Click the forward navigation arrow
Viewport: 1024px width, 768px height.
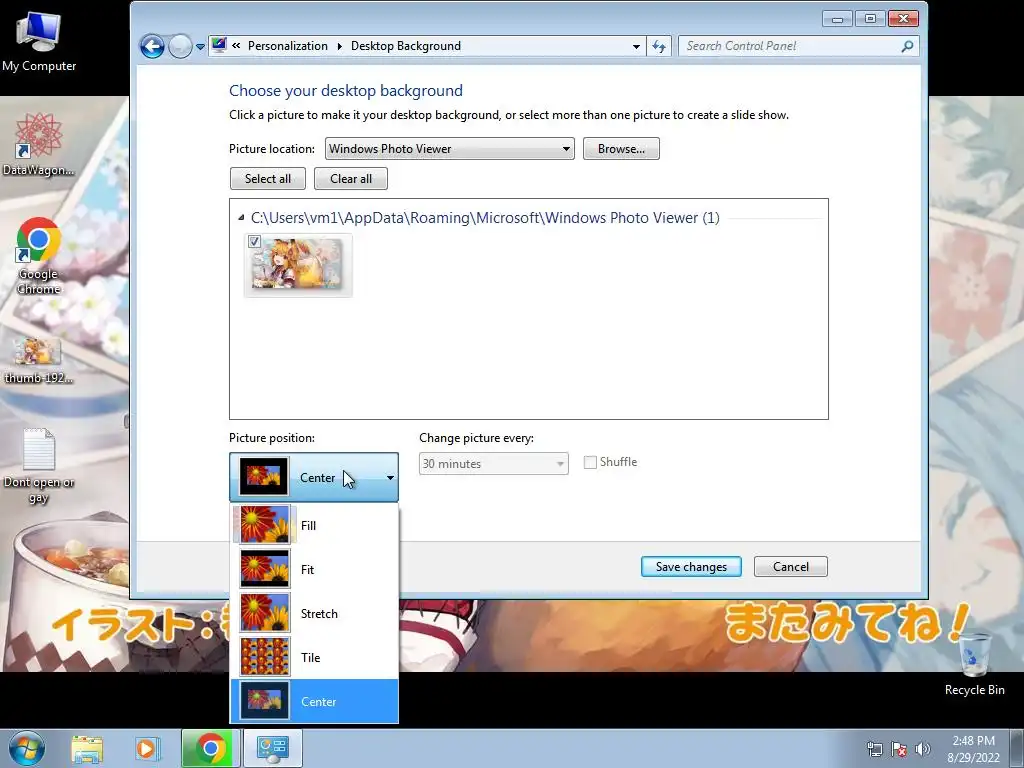[180, 46]
